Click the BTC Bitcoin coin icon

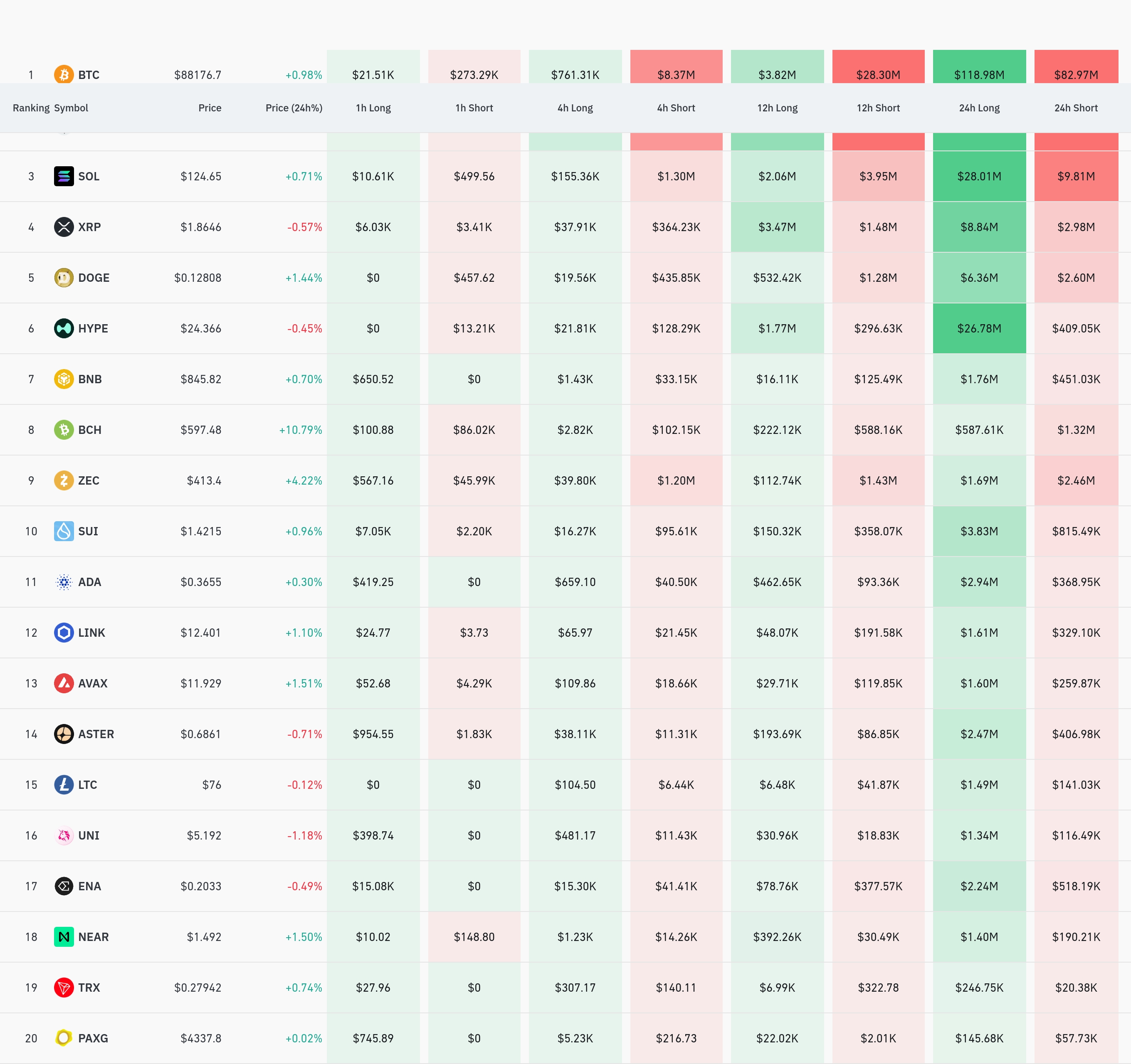64,74
